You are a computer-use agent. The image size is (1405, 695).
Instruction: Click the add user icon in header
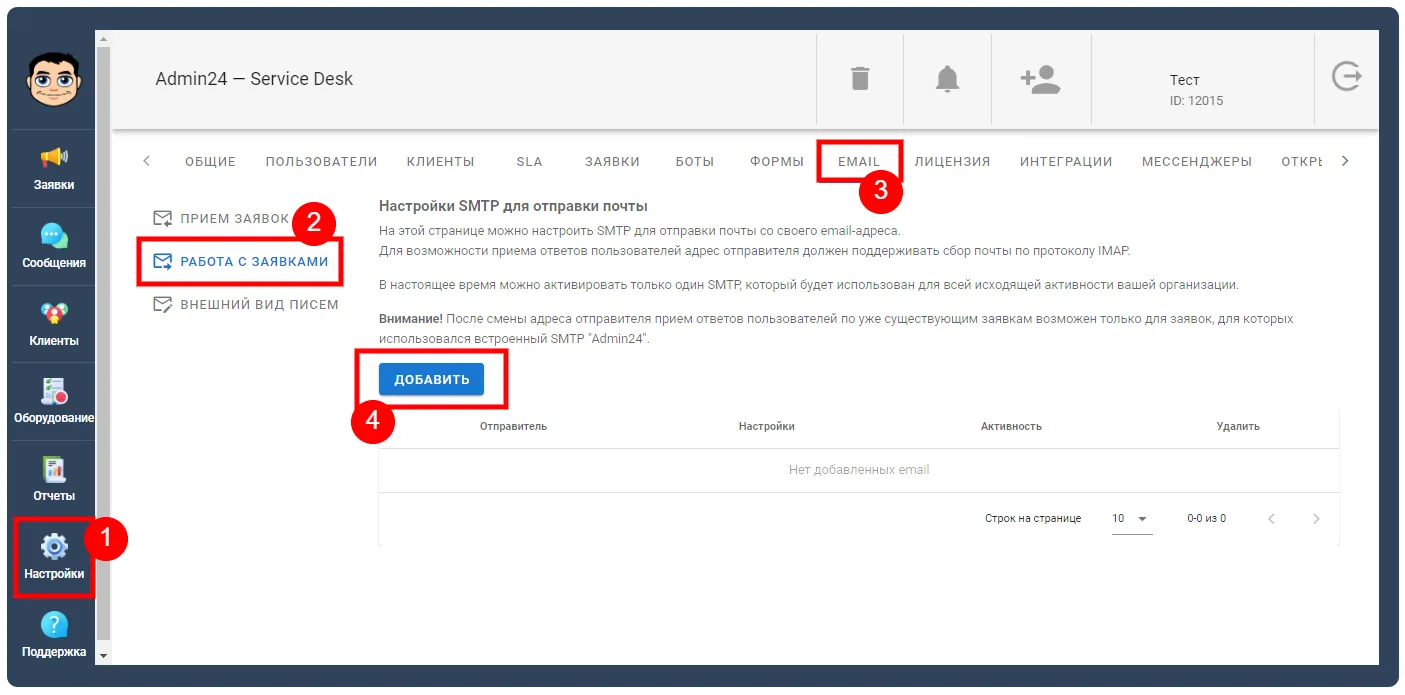coord(1040,79)
